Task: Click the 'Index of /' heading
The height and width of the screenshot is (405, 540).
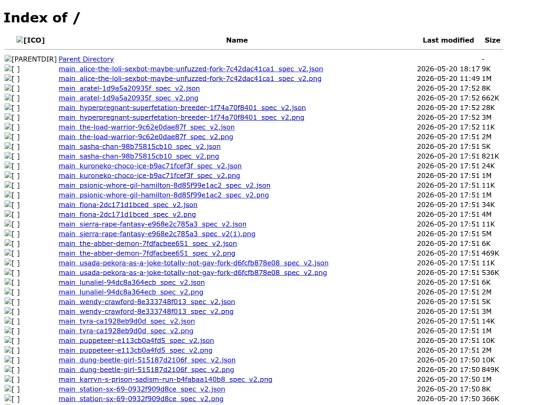Action: [42, 18]
